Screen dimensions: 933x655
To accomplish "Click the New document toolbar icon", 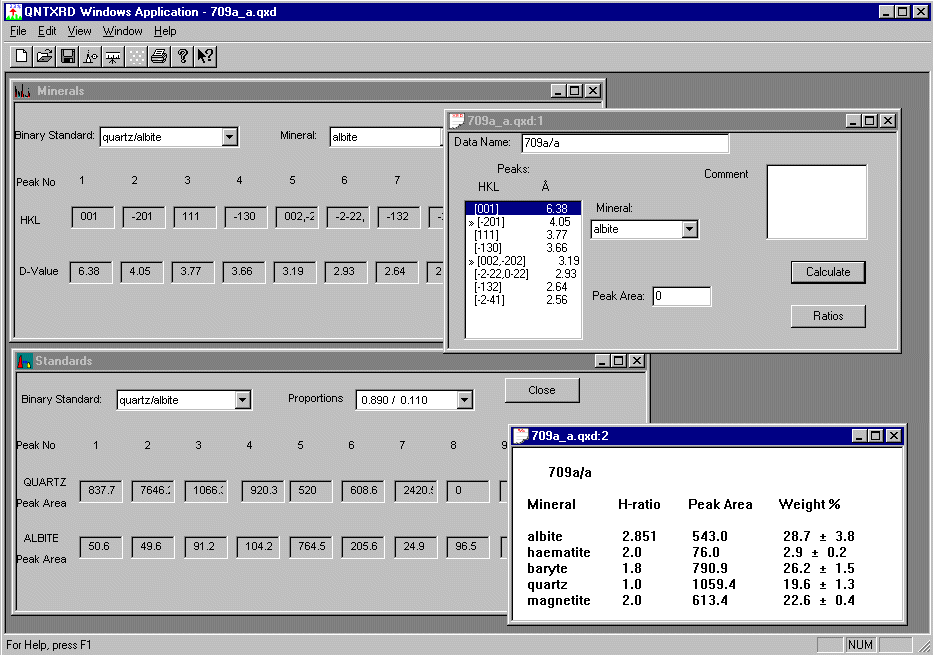I will [x=21, y=57].
